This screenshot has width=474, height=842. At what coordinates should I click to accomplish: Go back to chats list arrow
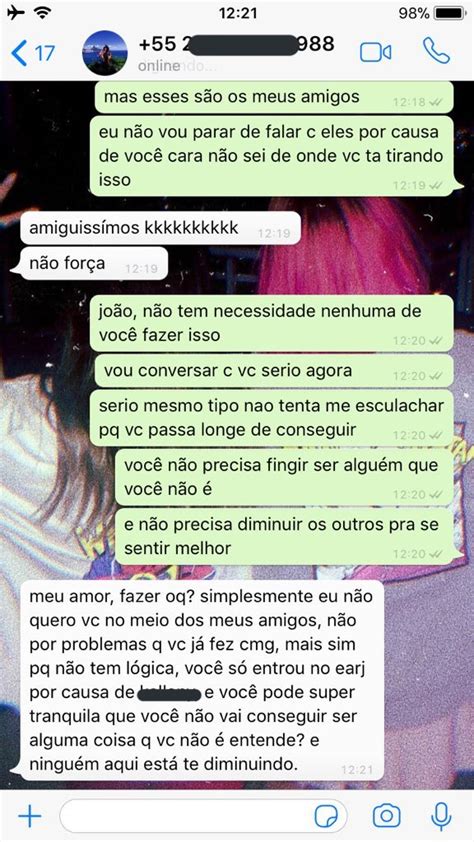point(19,53)
